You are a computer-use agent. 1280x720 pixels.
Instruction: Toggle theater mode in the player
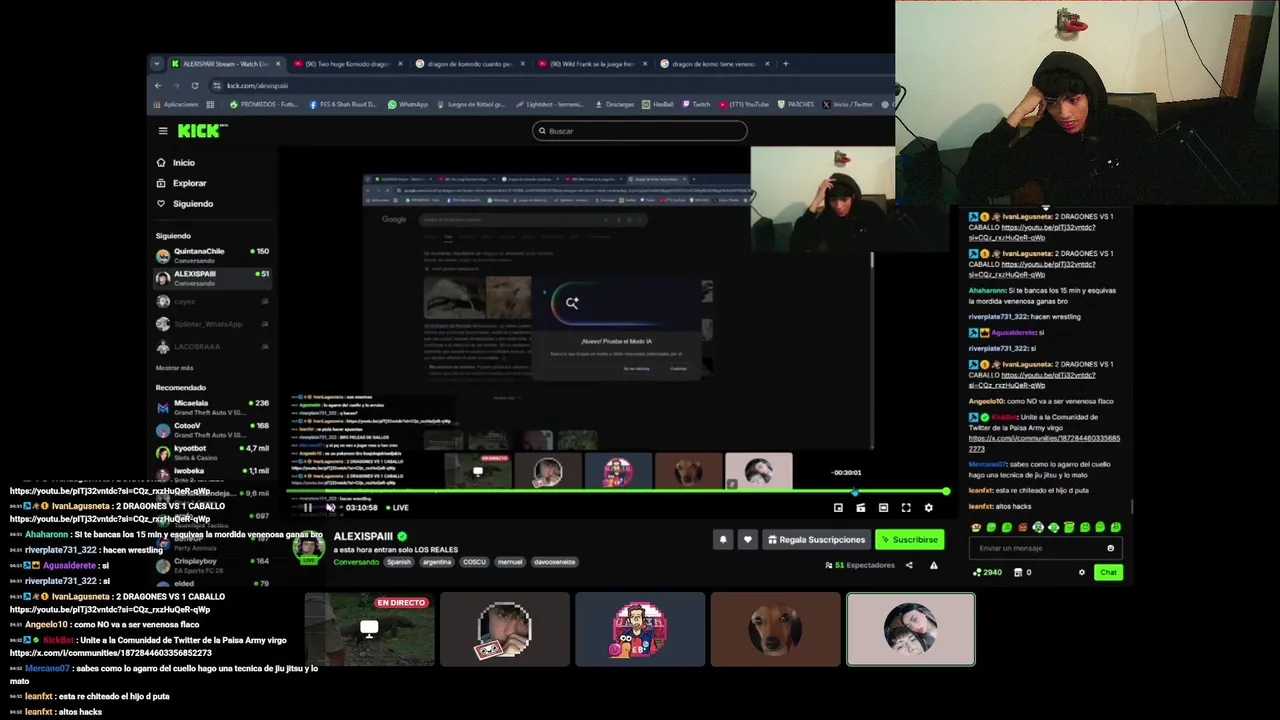pyautogui.click(x=883, y=508)
